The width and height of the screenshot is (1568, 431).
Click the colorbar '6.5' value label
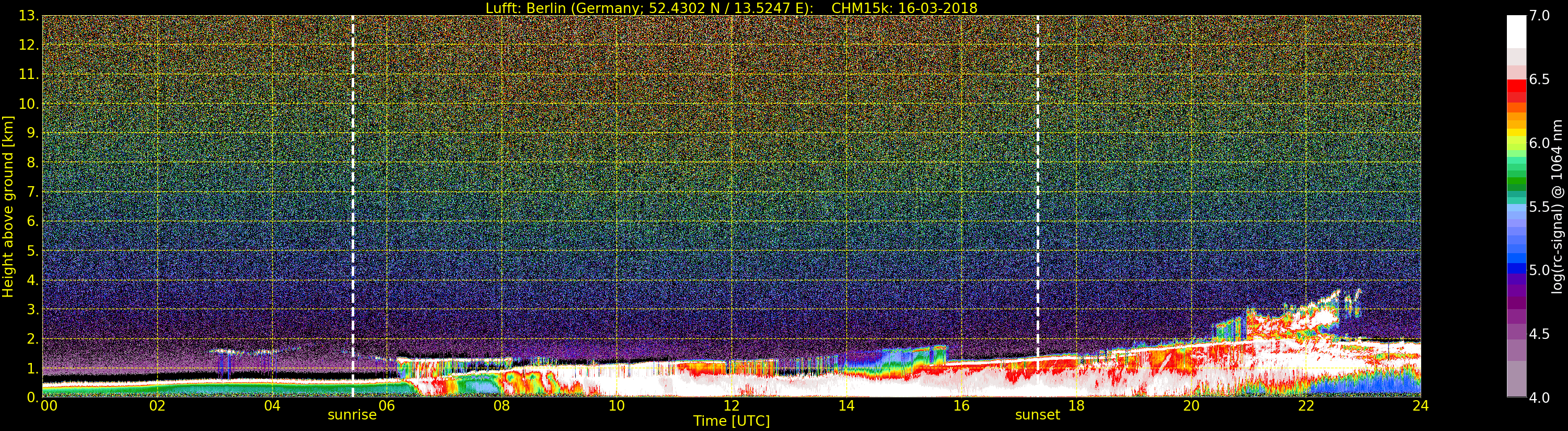[x=1539, y=80]
